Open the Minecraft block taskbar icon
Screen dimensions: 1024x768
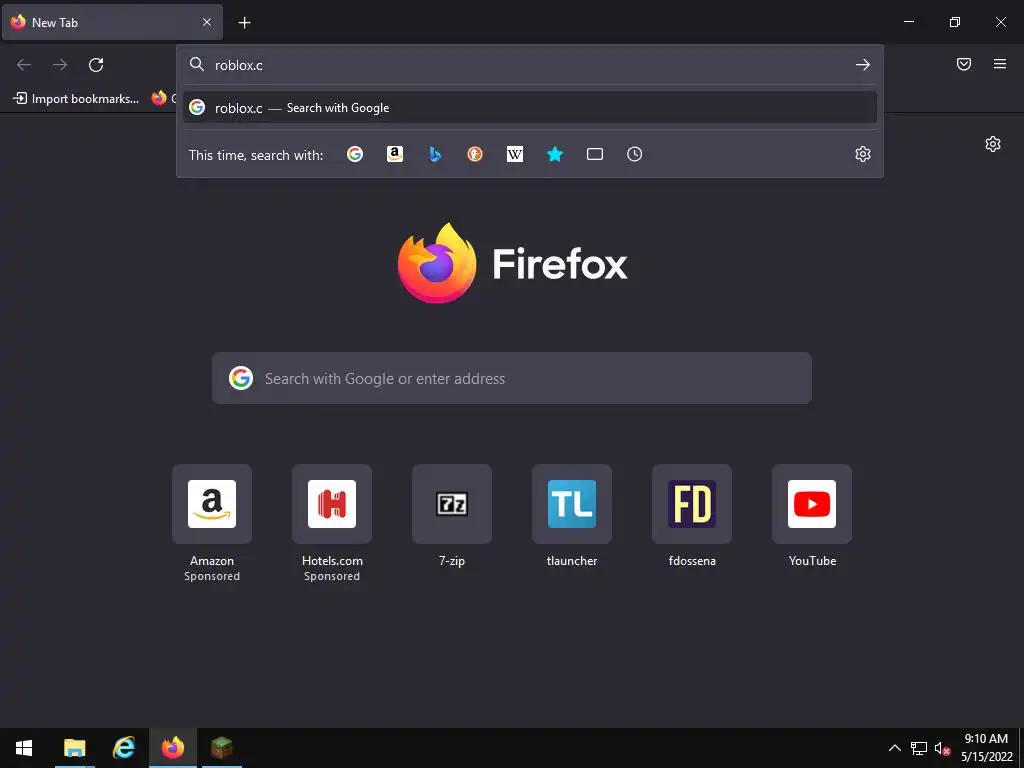pyautogui.click(x=222, y=748)
